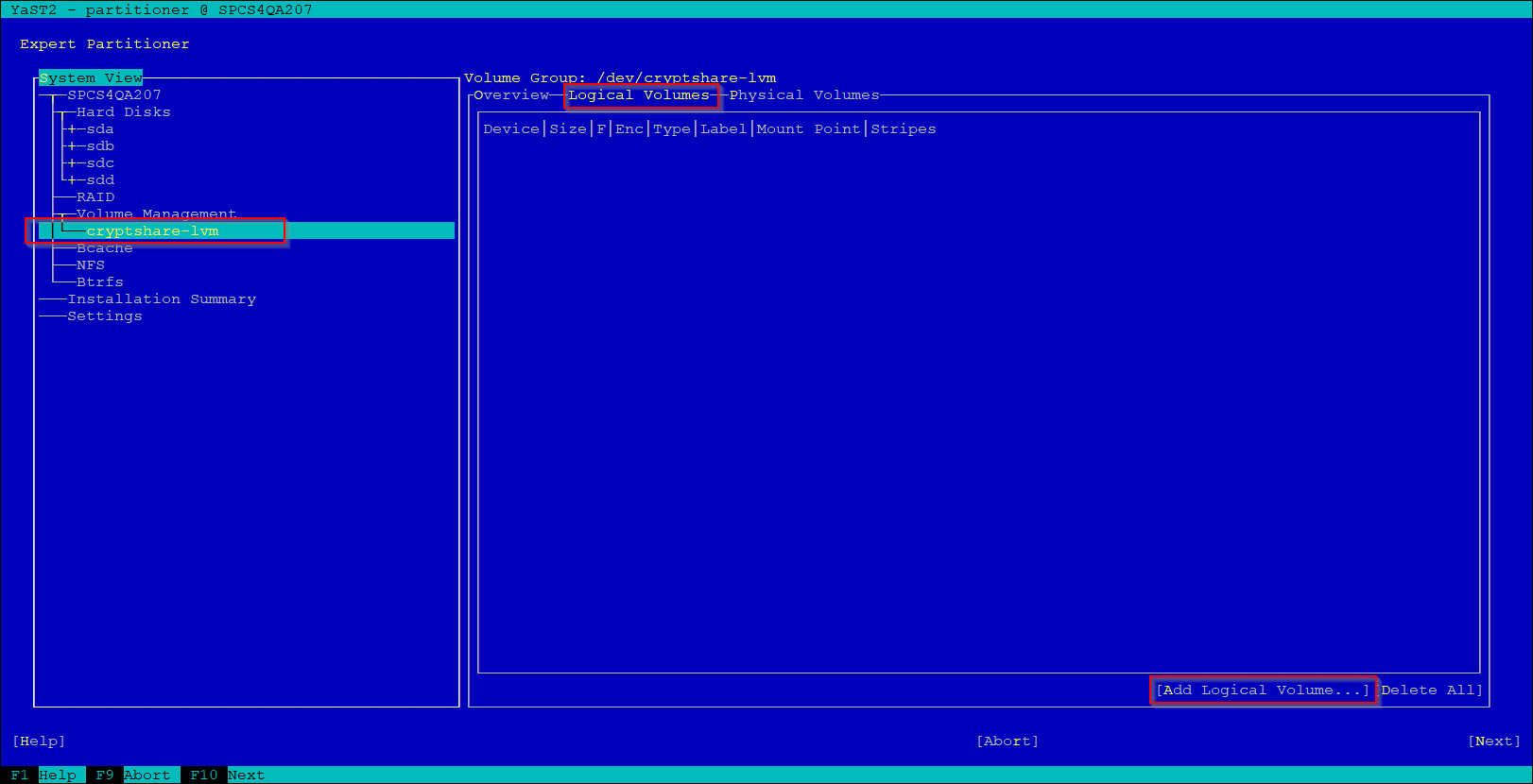Click the Volume Group /dev/cryptshare-lvm heading
Image resolution: width=1533 pixels, height=784 pixels.
coord(620,78)
